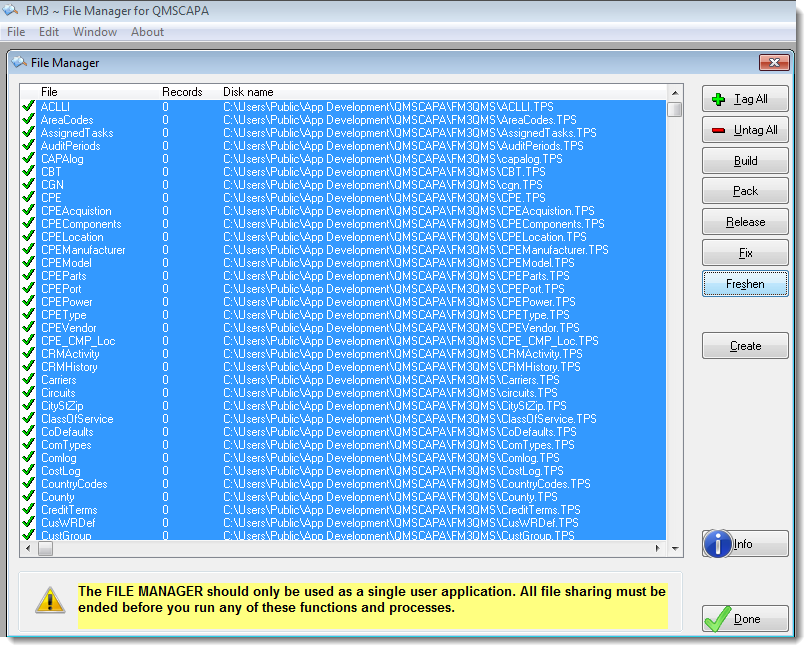Click the green plus Tag All icon
The width and height of the screenshot is (811, 652).
click(x=719, y=99)
